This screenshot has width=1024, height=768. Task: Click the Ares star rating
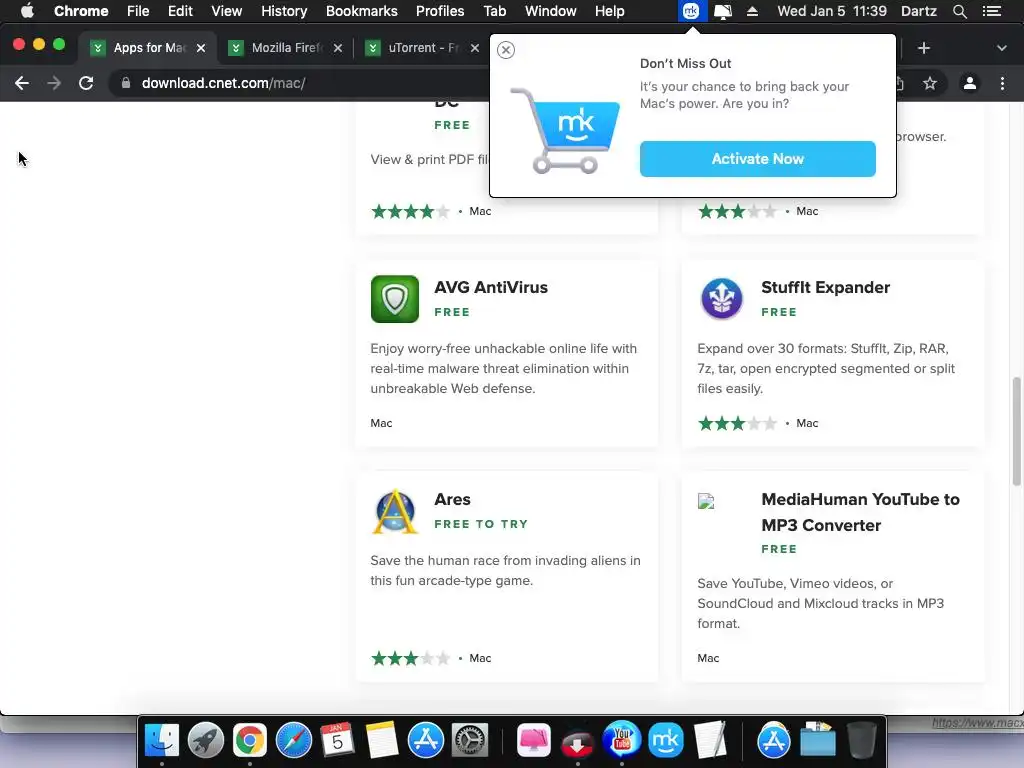(411, 658)
